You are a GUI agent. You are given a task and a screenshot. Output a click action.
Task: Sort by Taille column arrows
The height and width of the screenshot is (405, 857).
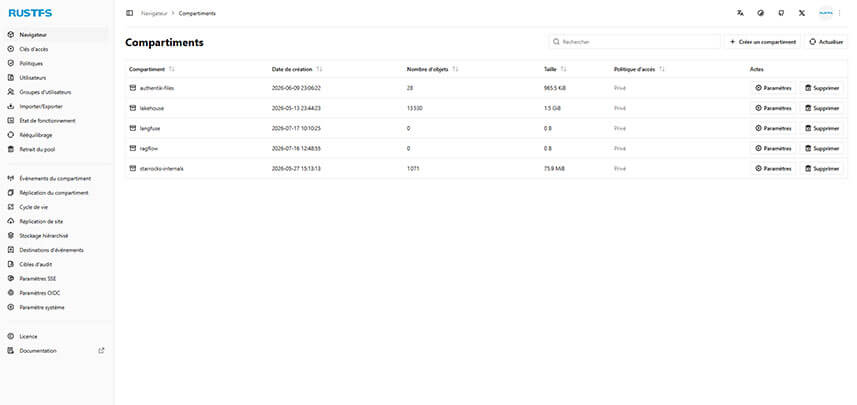coord(563,69)
